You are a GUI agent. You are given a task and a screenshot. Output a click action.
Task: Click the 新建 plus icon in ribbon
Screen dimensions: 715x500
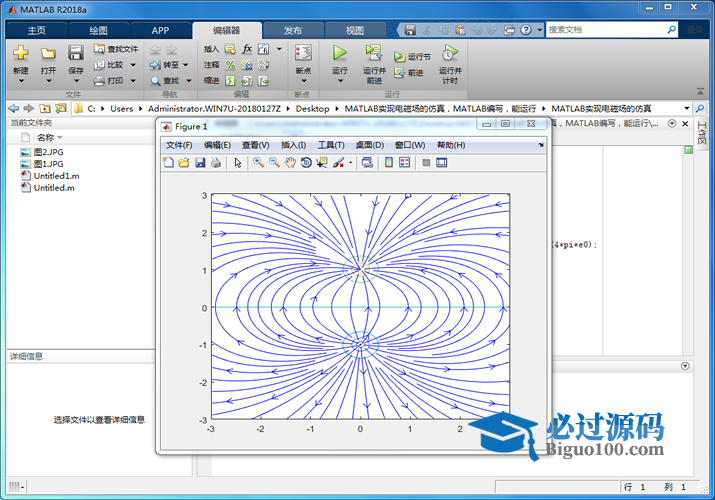[x=21, y=53]
